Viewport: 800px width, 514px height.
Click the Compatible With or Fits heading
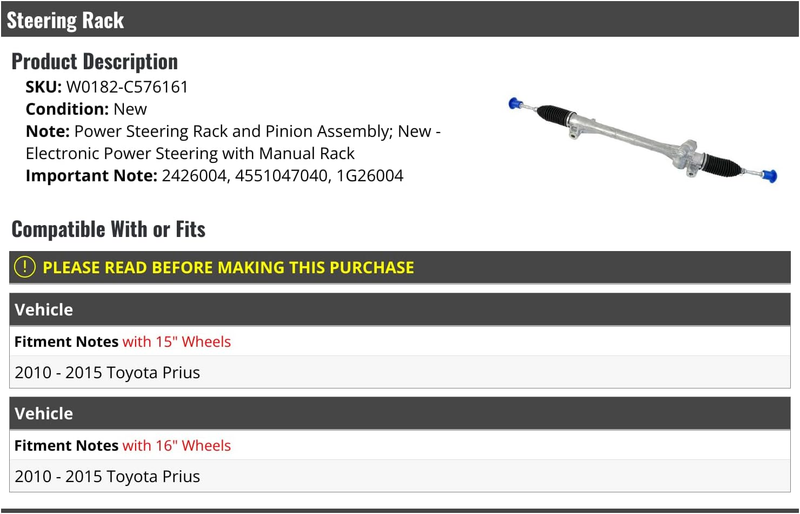[x=108, y=229]
